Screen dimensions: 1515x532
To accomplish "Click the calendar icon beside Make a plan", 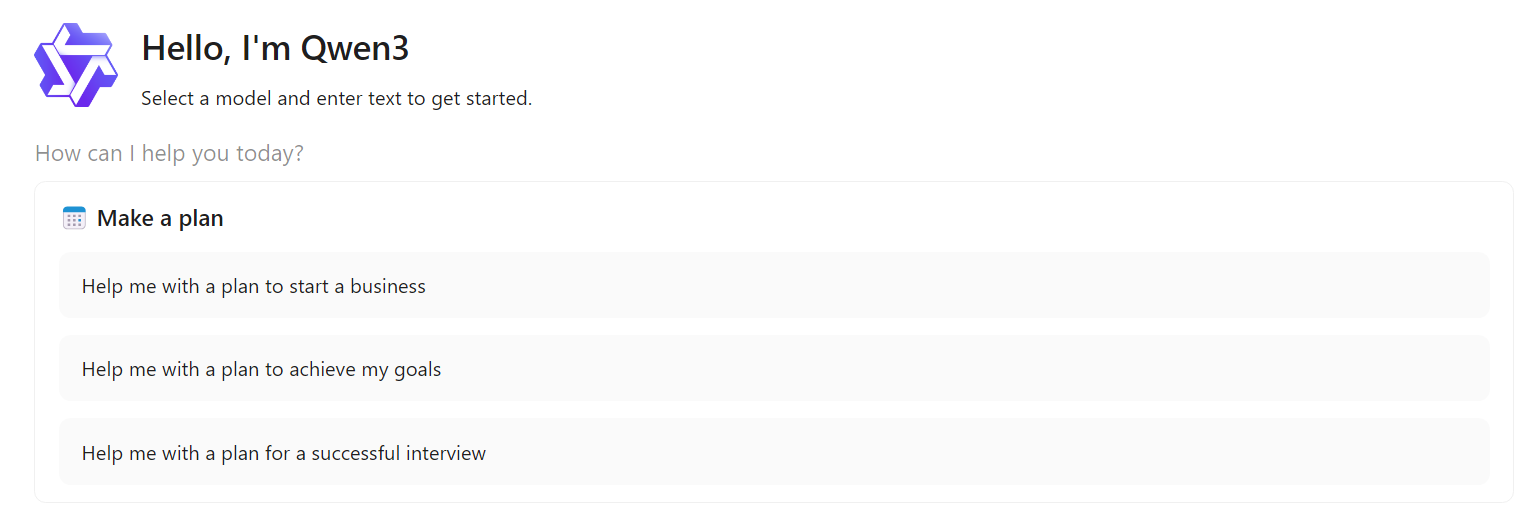I will click(74, 218).
